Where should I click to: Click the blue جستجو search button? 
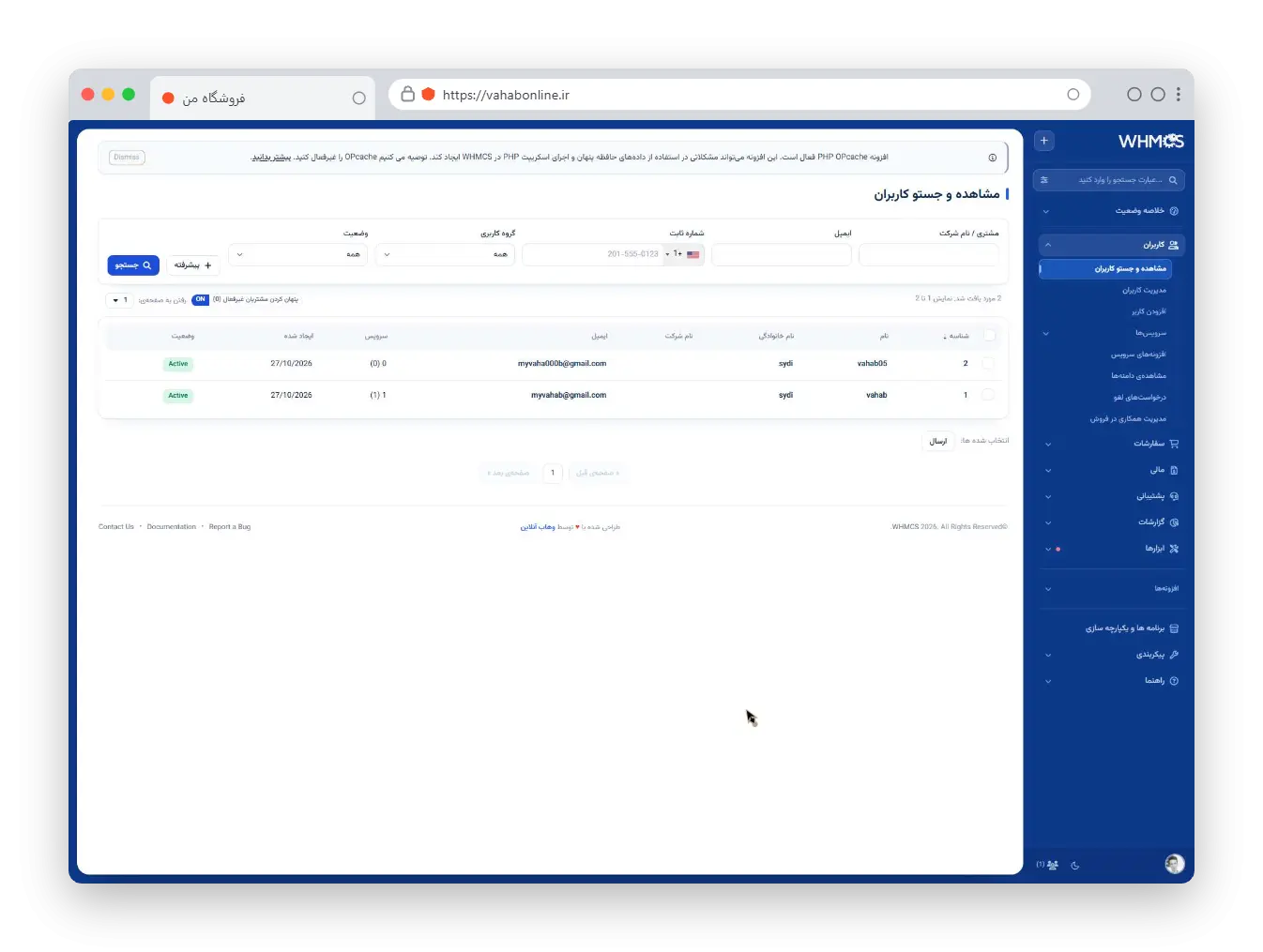pyautogui.click(x=133, y=265)
